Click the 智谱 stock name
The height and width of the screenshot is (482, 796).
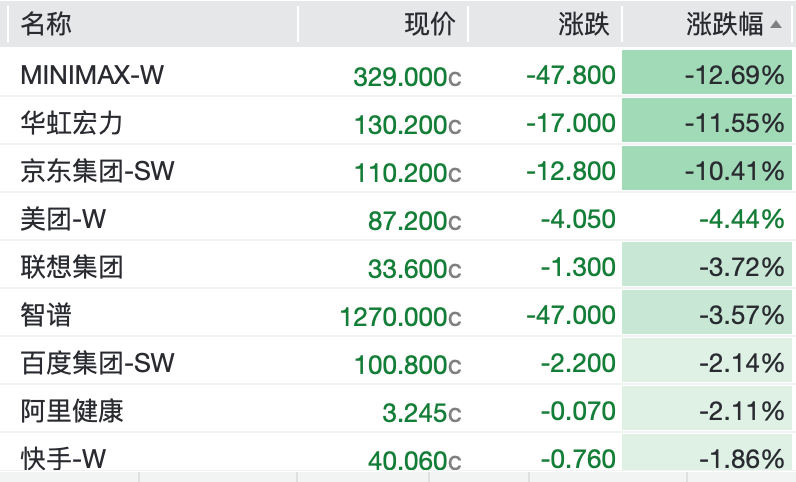click(46, 314)
